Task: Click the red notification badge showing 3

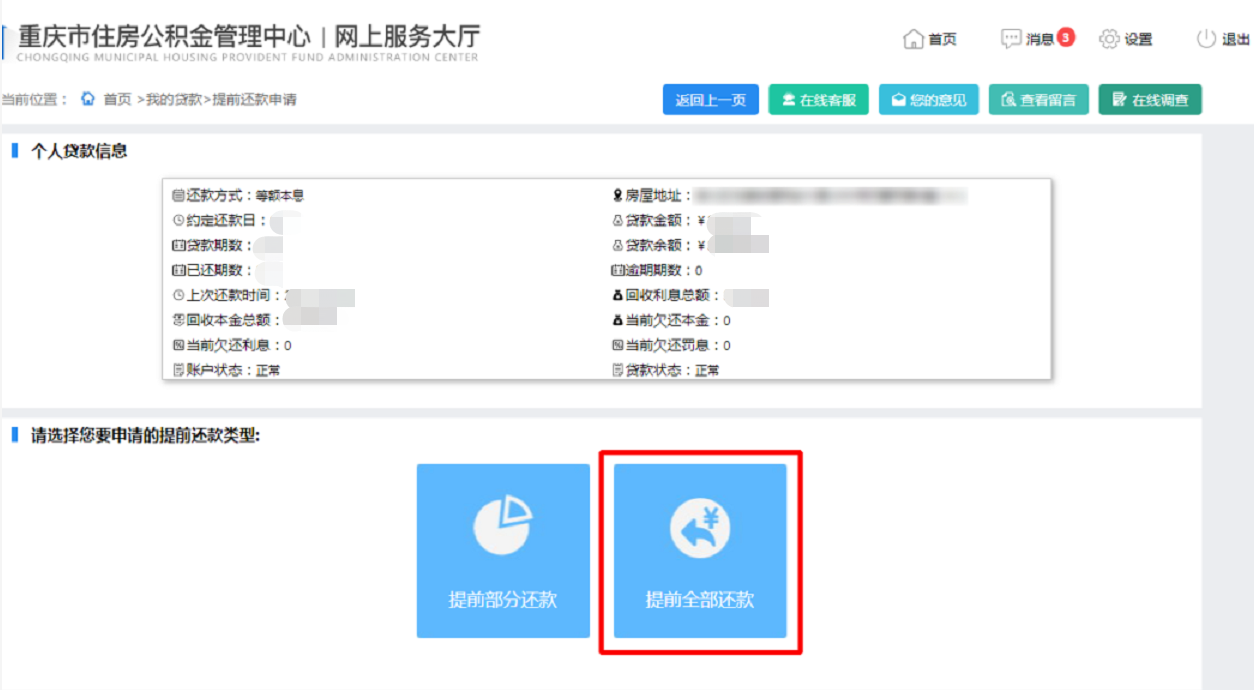Action: [1065, 38]
